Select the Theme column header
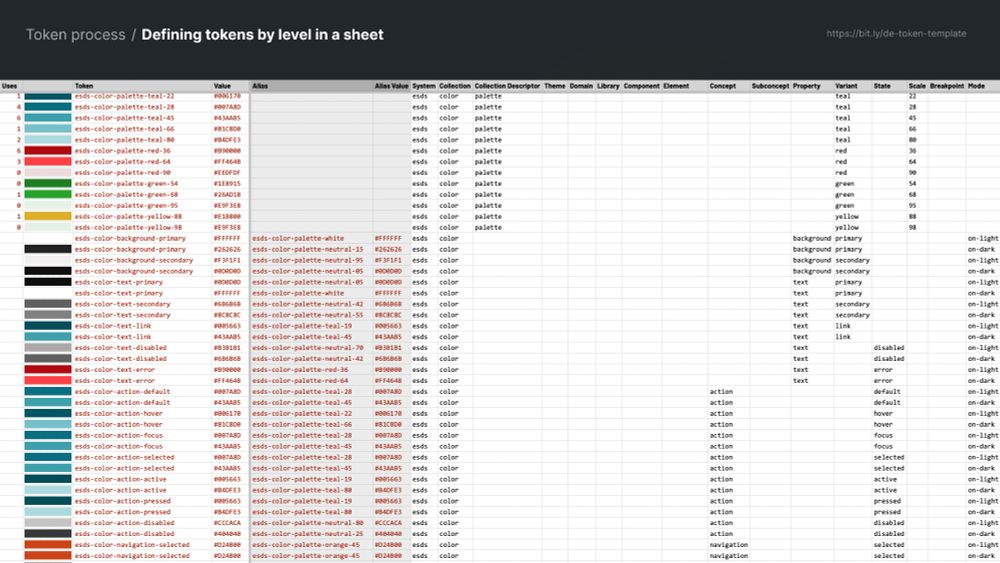Viewport: 1000px width, 563px height. coord(555,85)
